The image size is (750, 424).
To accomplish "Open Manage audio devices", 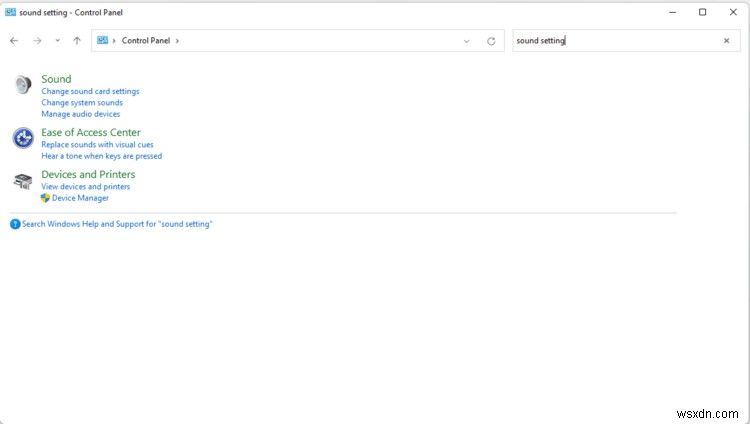I will [80, 114].
